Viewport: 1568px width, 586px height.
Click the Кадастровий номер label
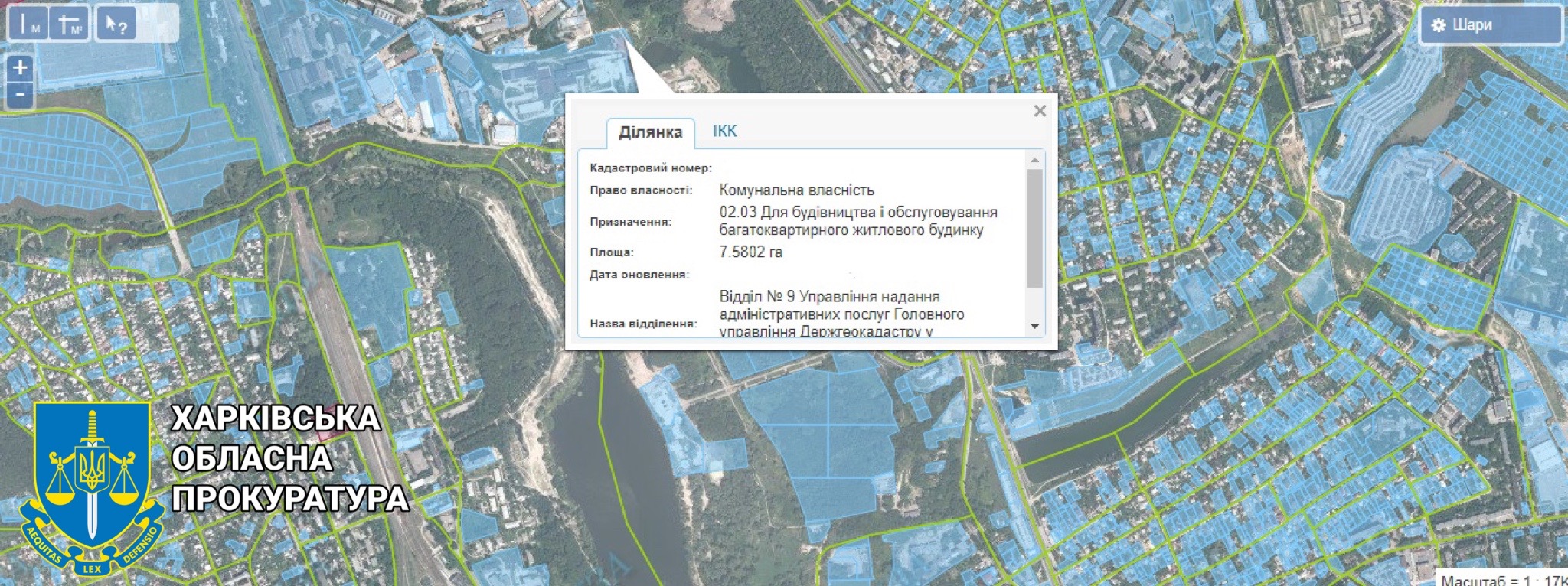[x=650, y=168]
